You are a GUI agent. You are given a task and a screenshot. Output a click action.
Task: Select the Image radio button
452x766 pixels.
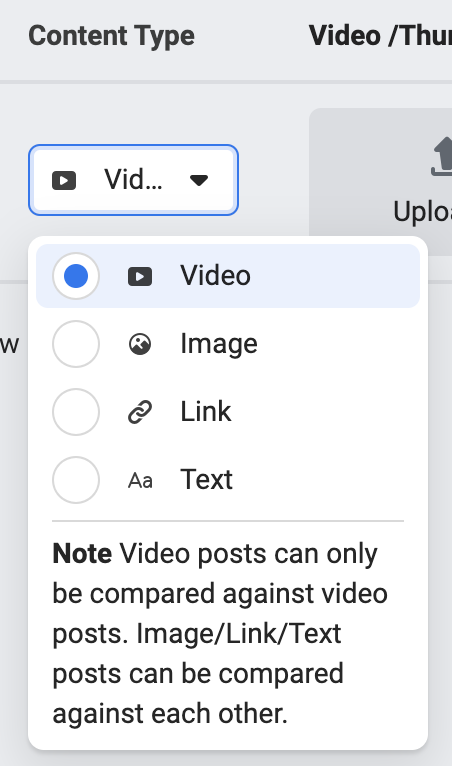click(76, 344)
